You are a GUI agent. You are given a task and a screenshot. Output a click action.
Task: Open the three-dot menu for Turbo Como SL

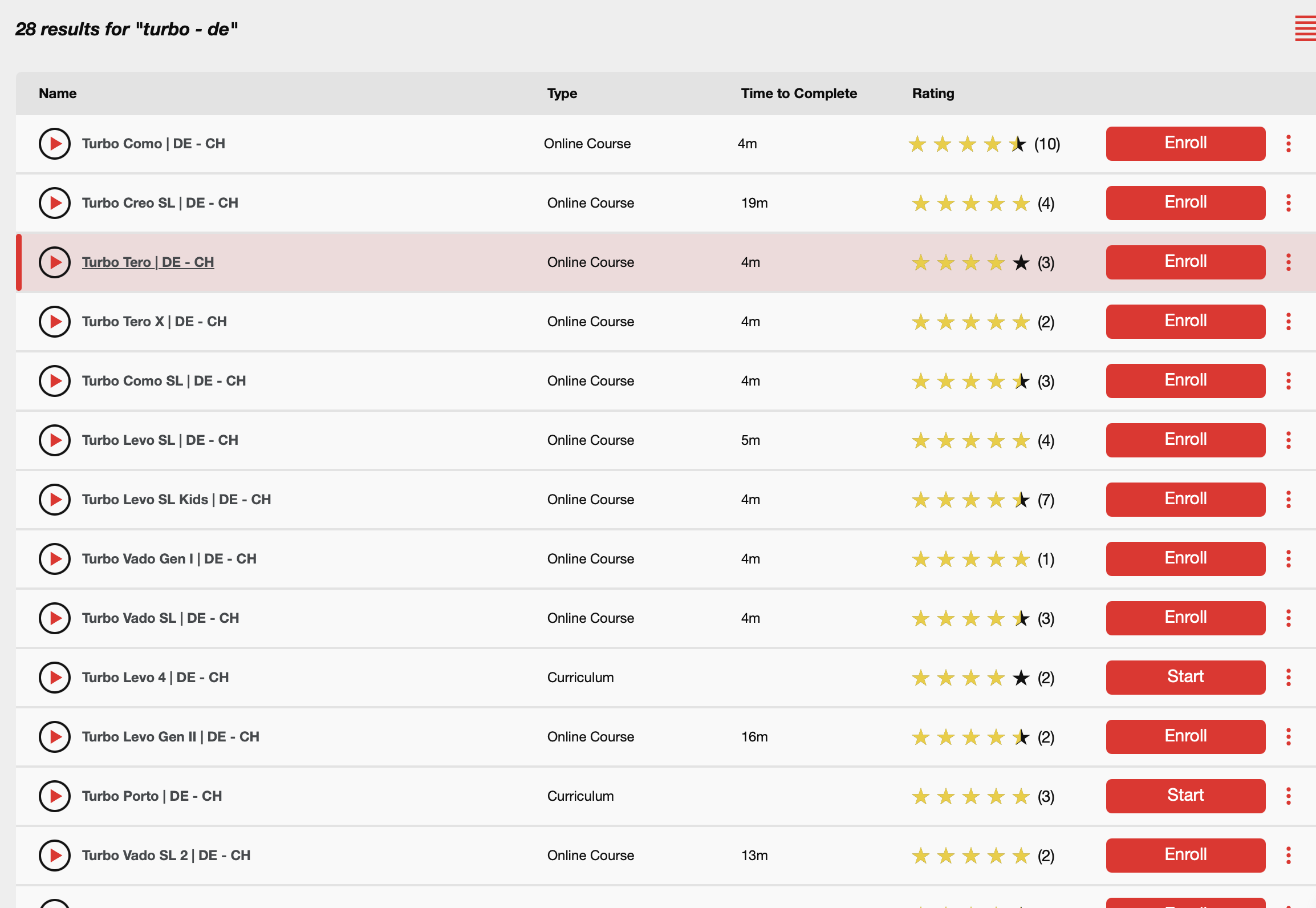point(1289,381)
